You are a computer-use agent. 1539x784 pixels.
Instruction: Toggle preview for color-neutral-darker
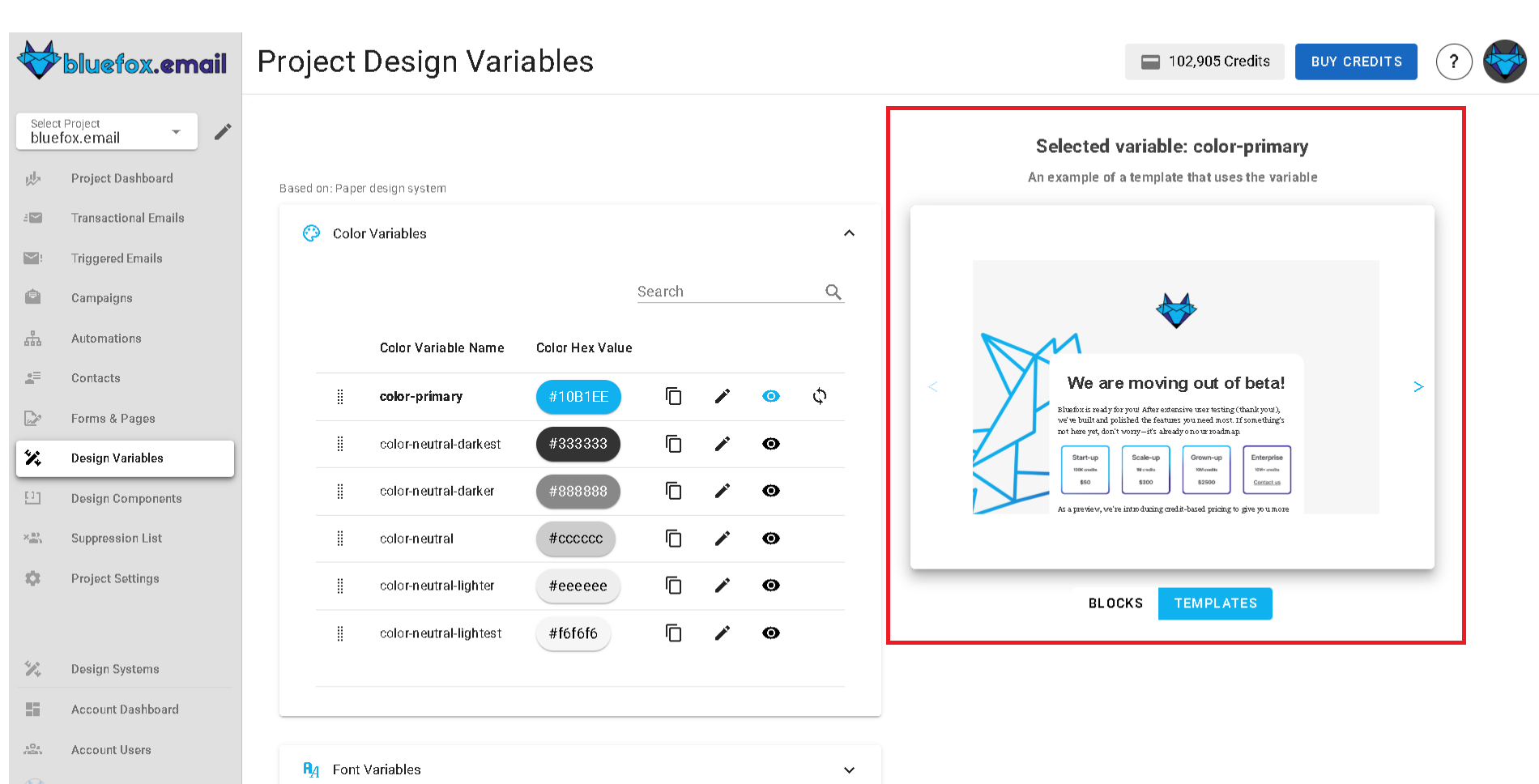[x=771, y=491]
